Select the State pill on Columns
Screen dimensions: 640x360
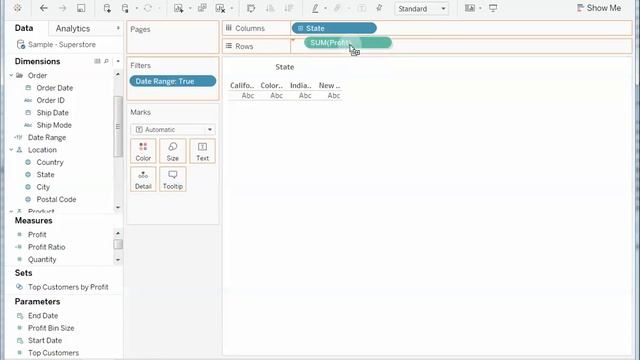[334, 28]
